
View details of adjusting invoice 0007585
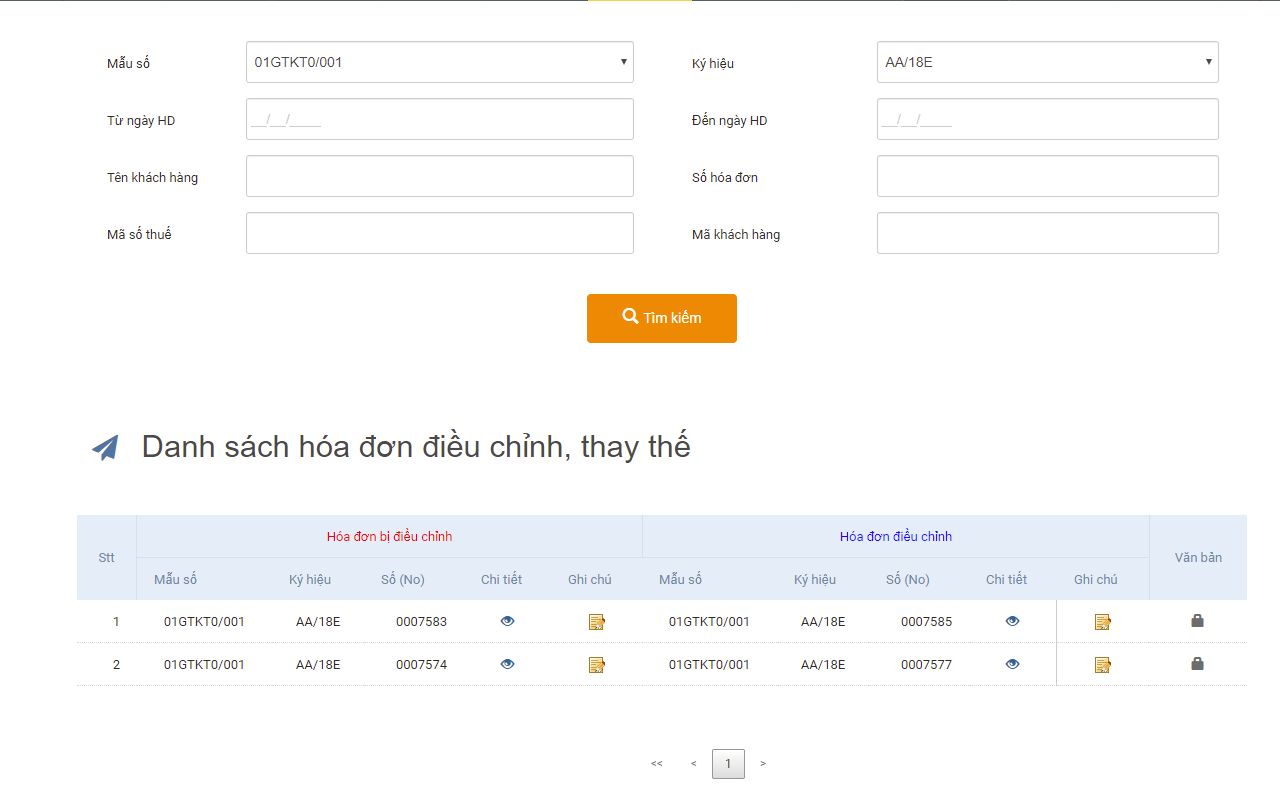click(1012, 621)
